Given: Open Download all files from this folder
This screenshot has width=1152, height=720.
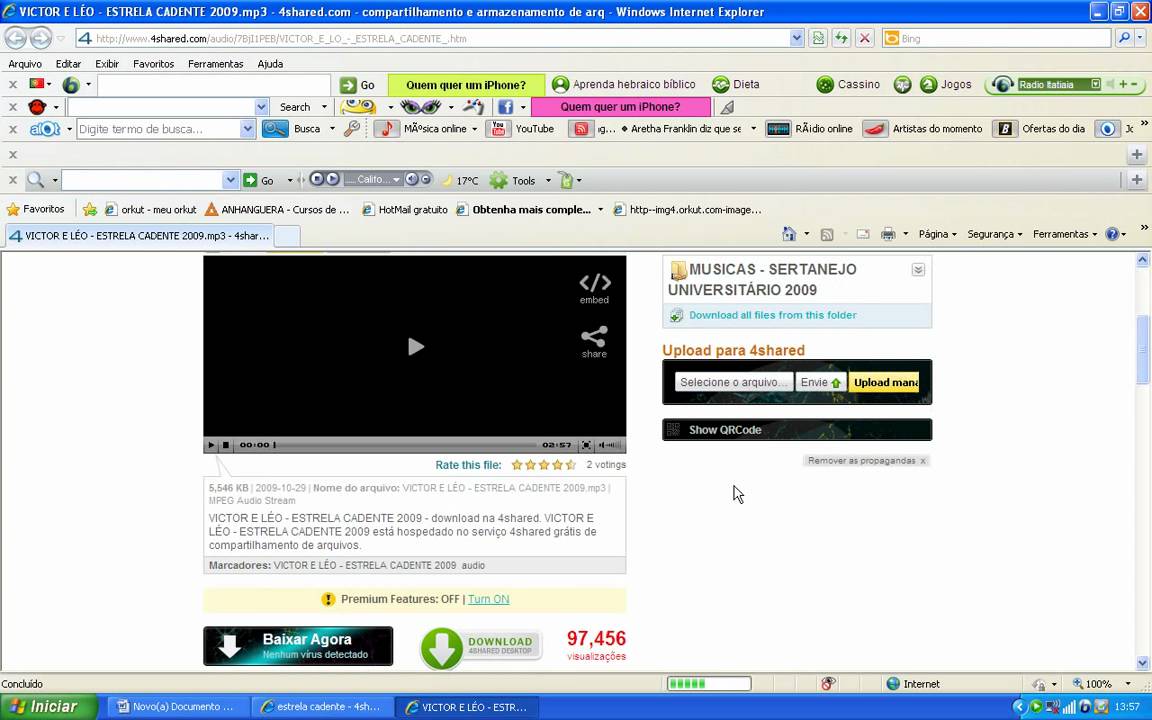Looking at the screenshot, I should click(772, 314).
